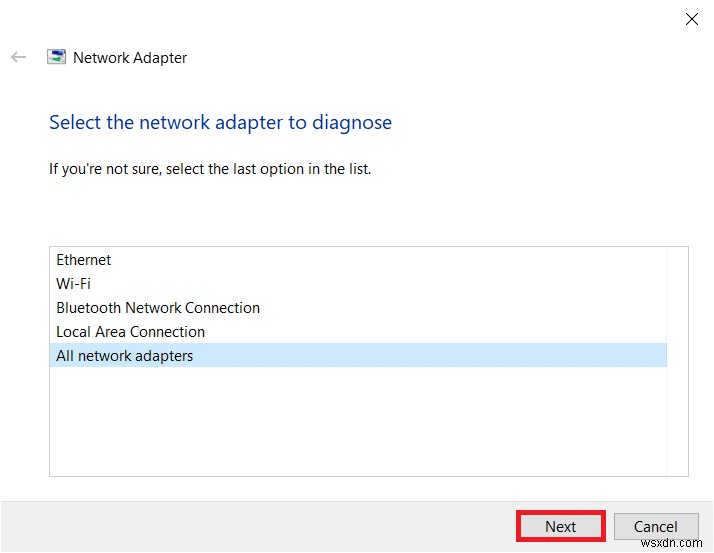Select the All network adapters option
Image resolution: width=714 pixels, height=553 pixels.
[125, 356]
